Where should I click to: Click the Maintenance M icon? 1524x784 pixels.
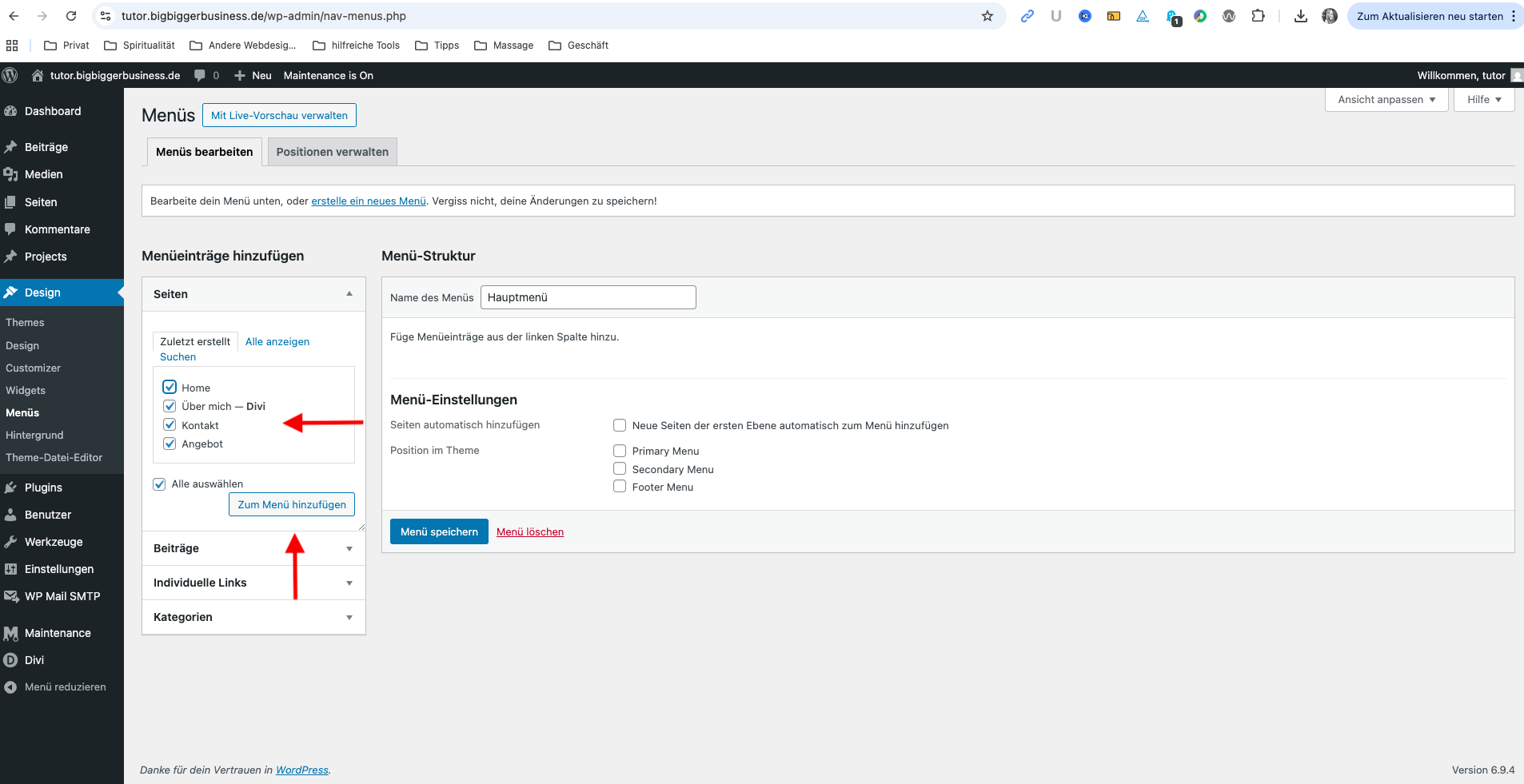(x=10, y=633)
